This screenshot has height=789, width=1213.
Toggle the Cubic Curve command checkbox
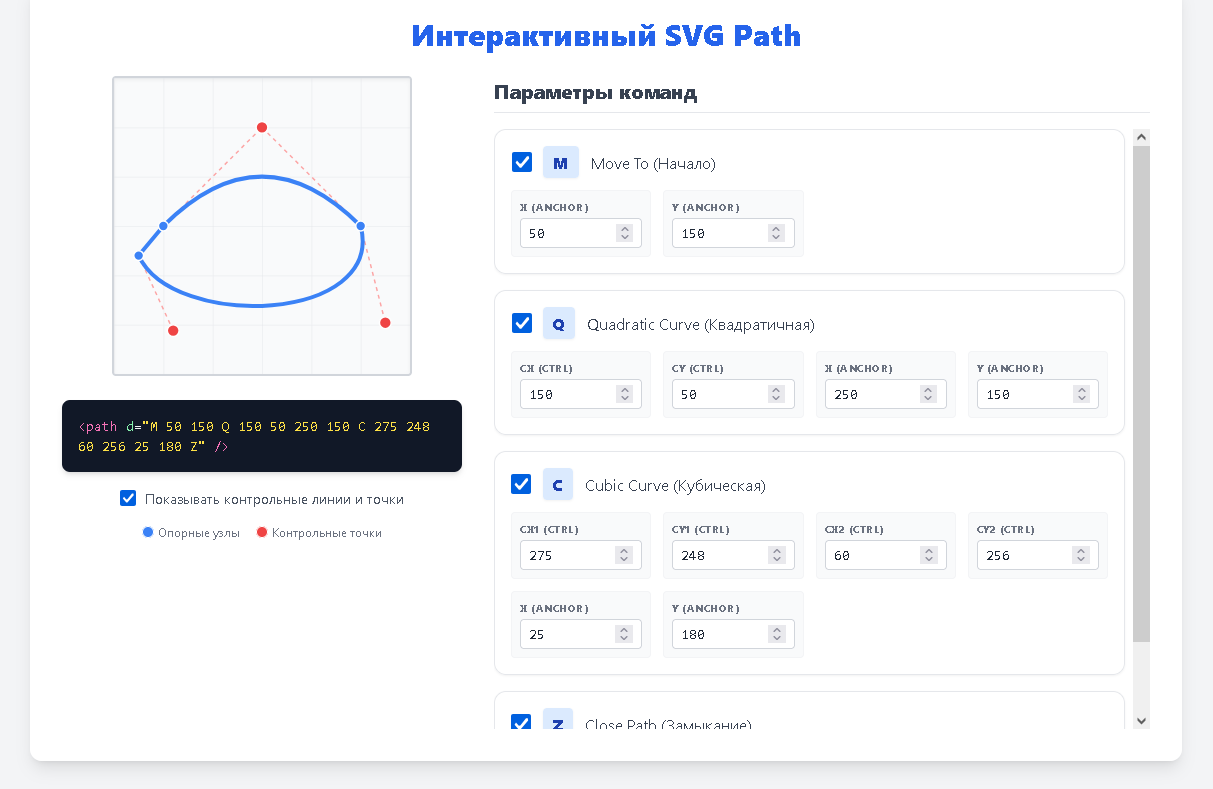pos(522,484)
